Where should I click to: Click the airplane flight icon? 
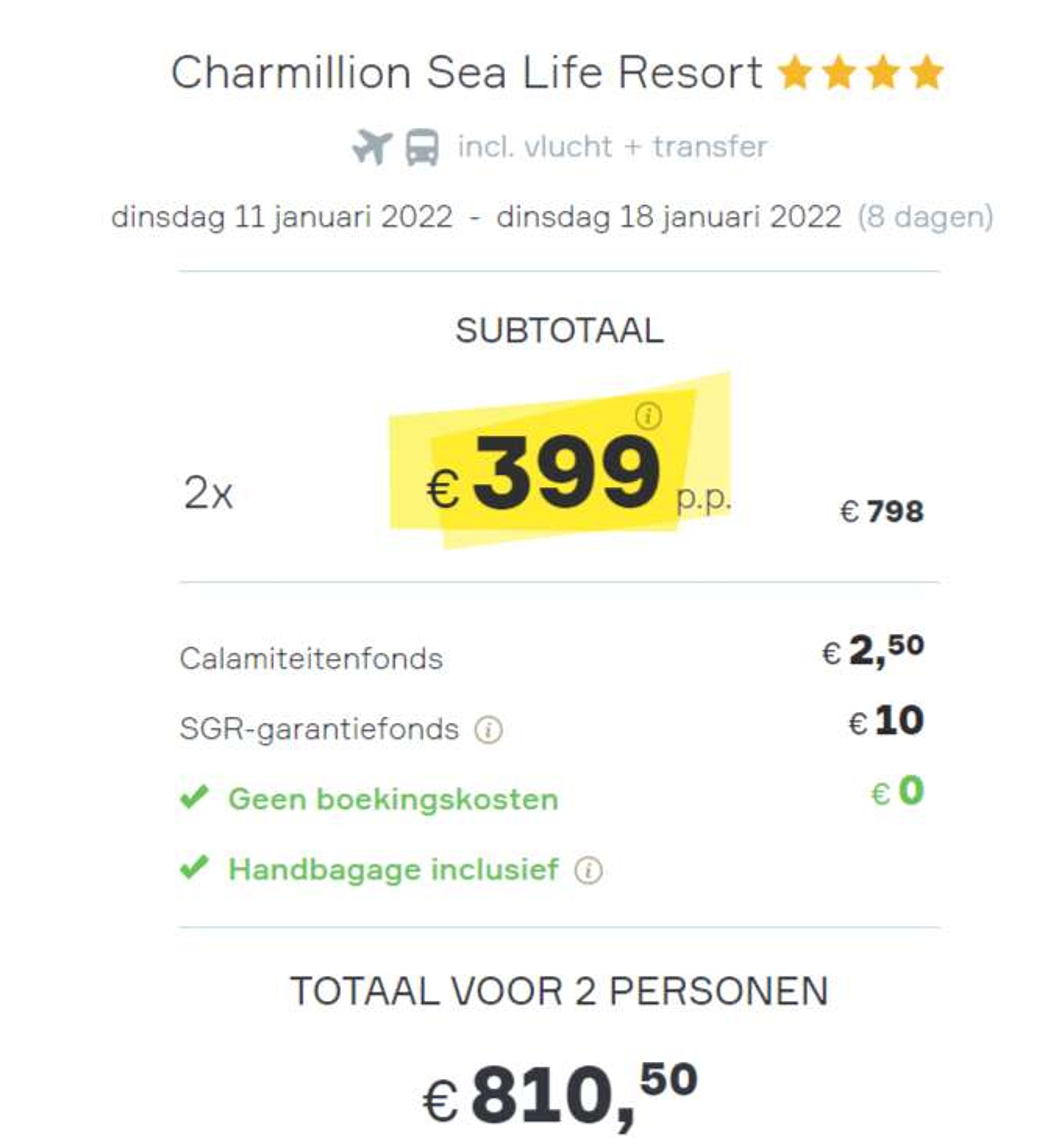tap(372, 146)
